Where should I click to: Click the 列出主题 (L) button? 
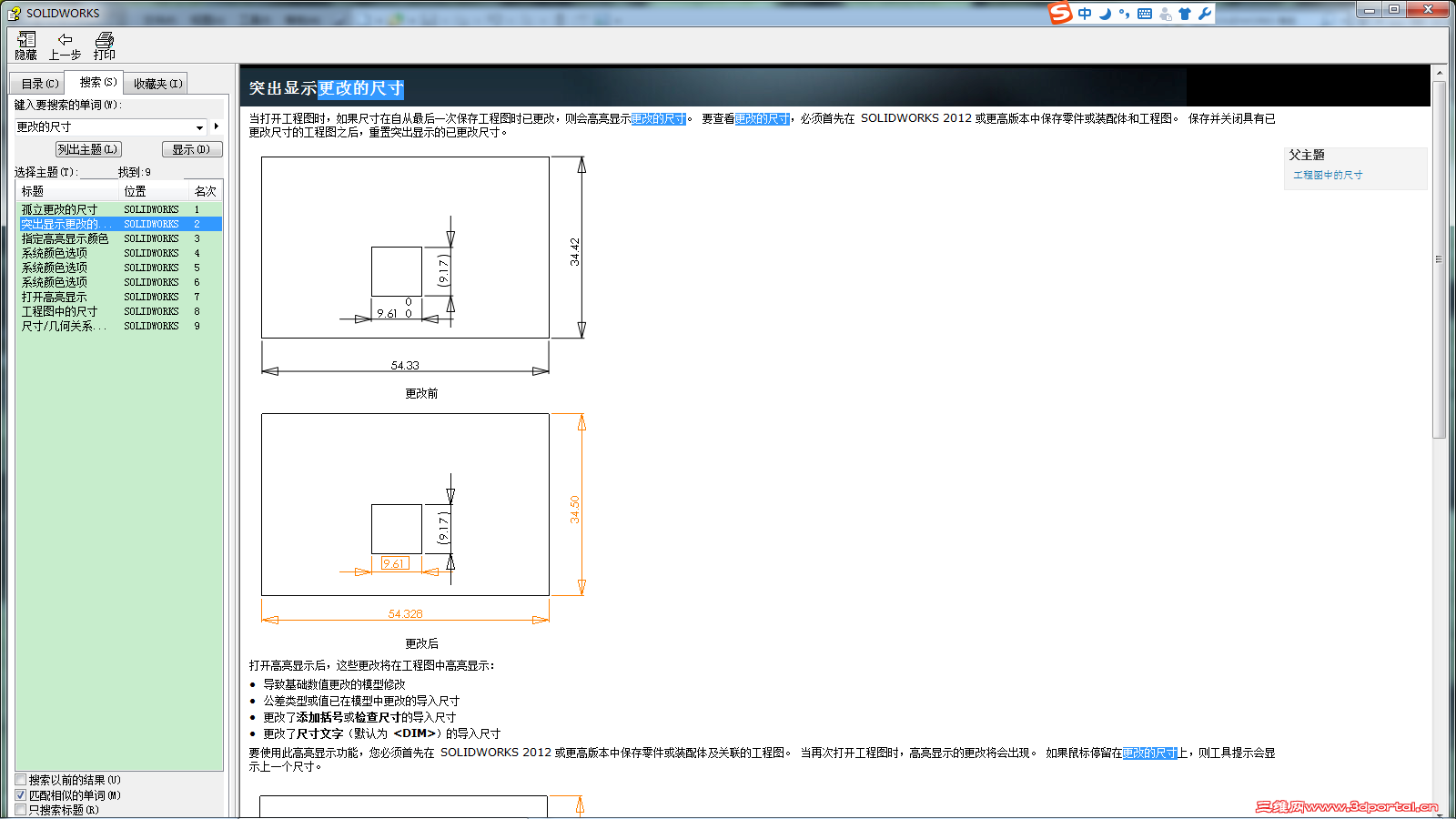(87, 149)
